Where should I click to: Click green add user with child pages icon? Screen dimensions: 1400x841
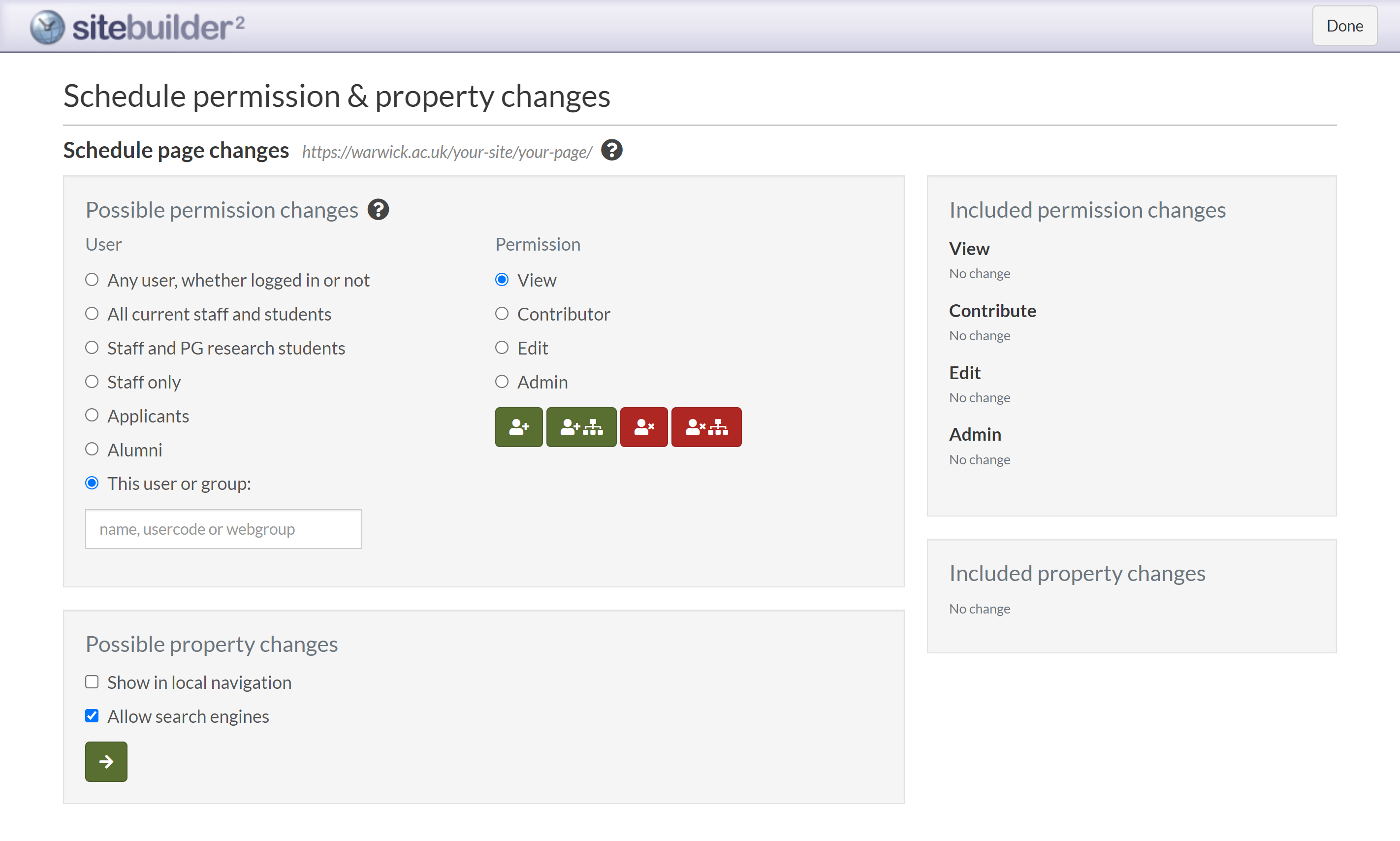point(581,427)
